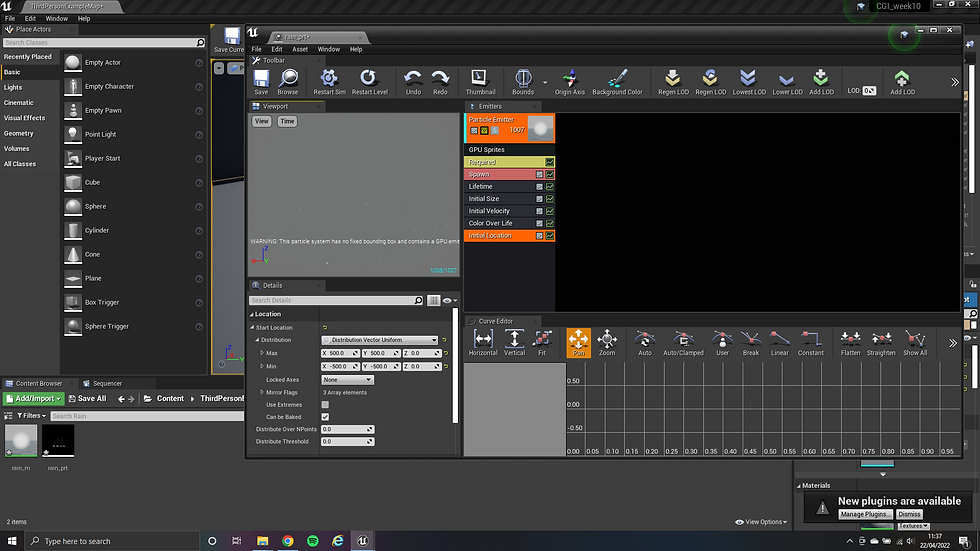Open Distribution Vector Uniform dropdown
980x551 pixels.
[x=380, y=340]
